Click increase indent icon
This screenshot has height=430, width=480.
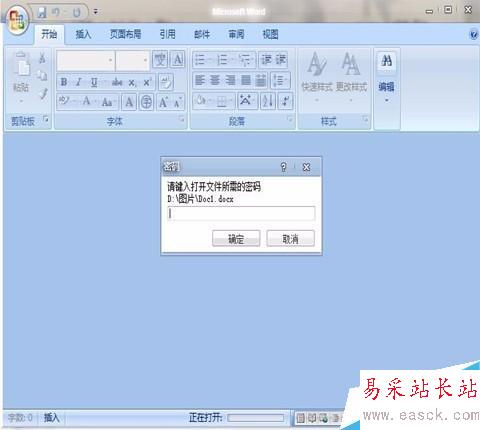pos(280,60)
